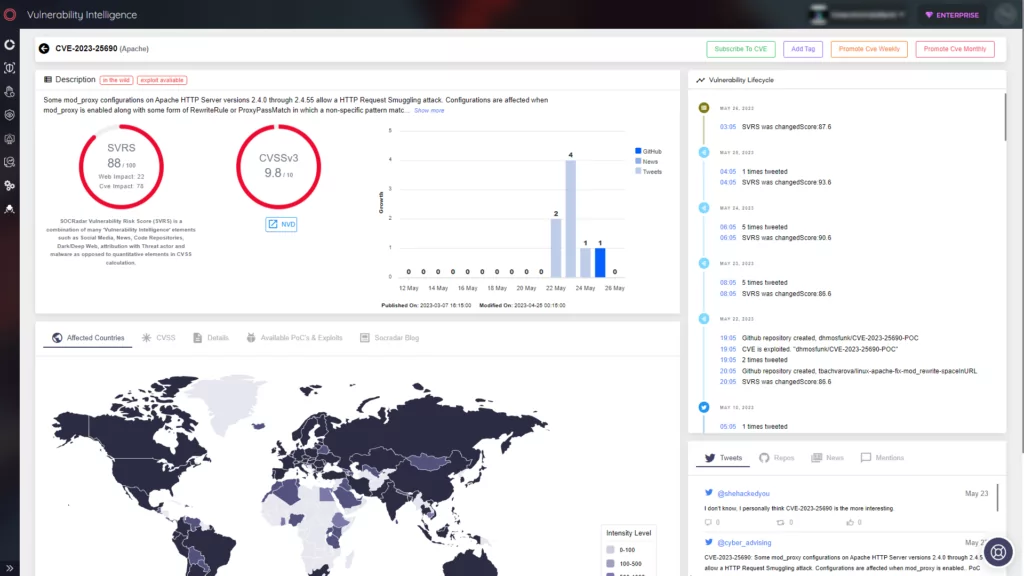This screenshot has height=576, width=1024.
Task: Click the dark blue GitHub bar
Action: point(600,262)
